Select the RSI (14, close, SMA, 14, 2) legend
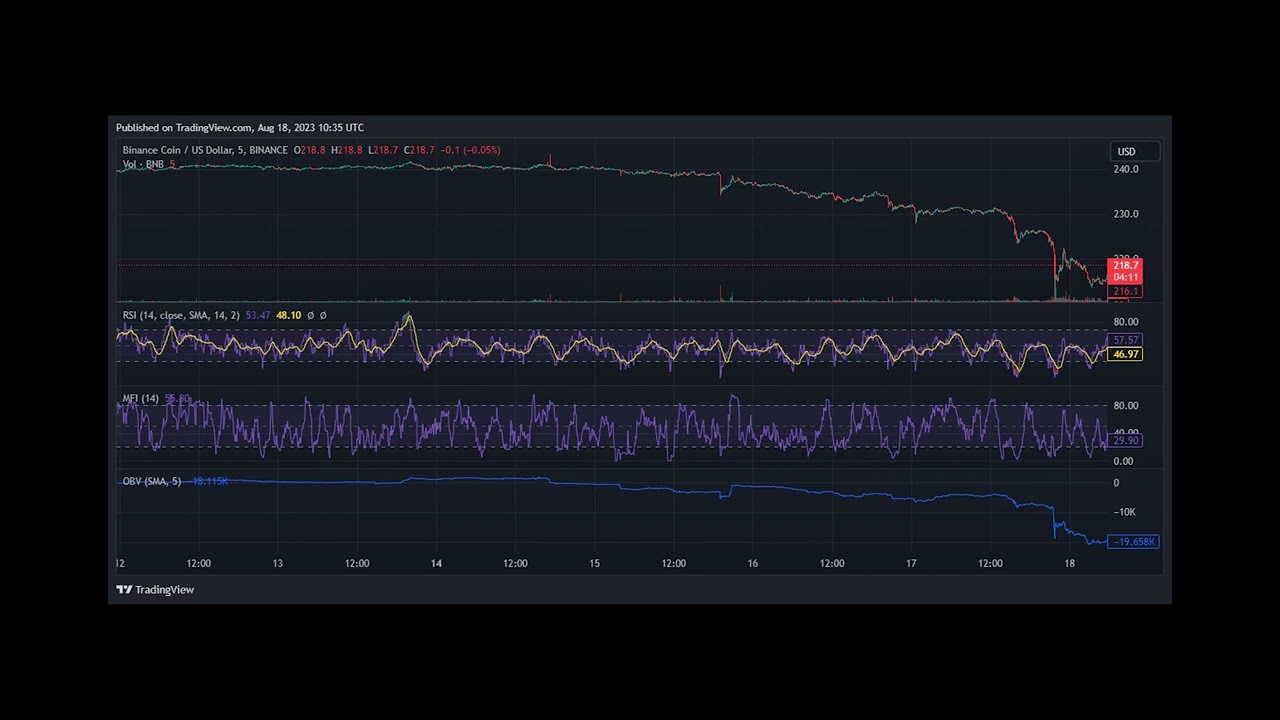The height and width of the screenshot is (720, 1280). 181,316
